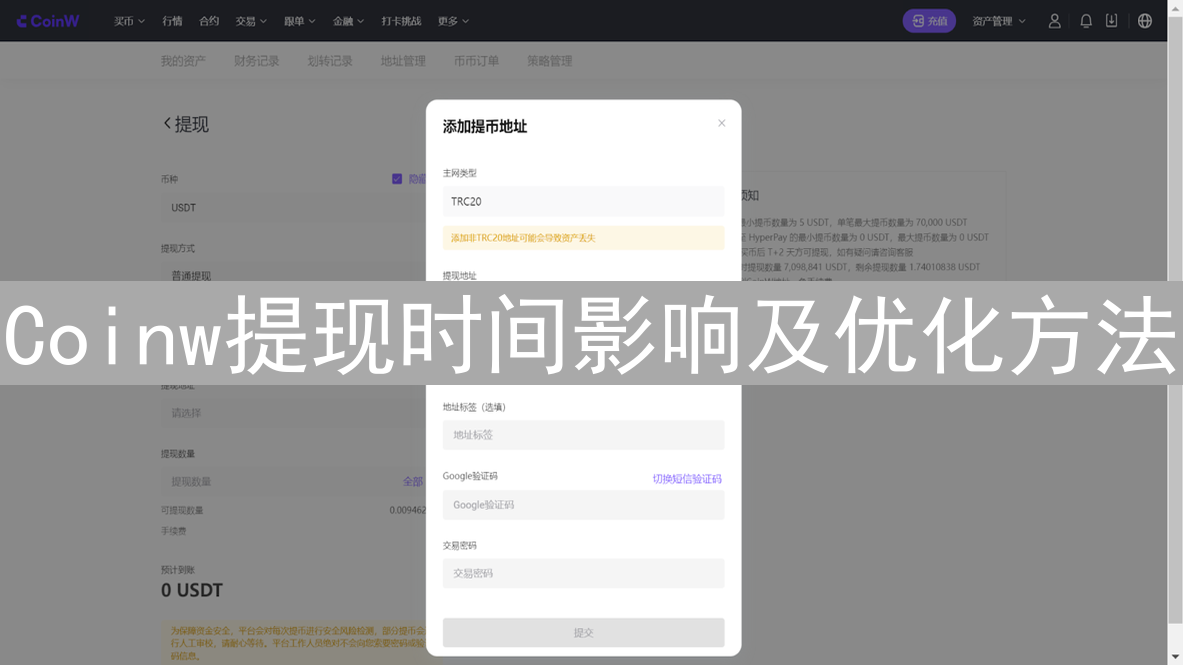Open the language globe icon
This screenshot has width=1183, height=665.
pos(1145,21)
